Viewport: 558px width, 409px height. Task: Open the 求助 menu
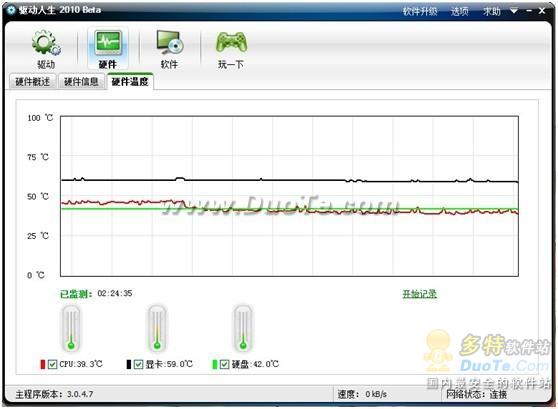(x=492, y=11)
